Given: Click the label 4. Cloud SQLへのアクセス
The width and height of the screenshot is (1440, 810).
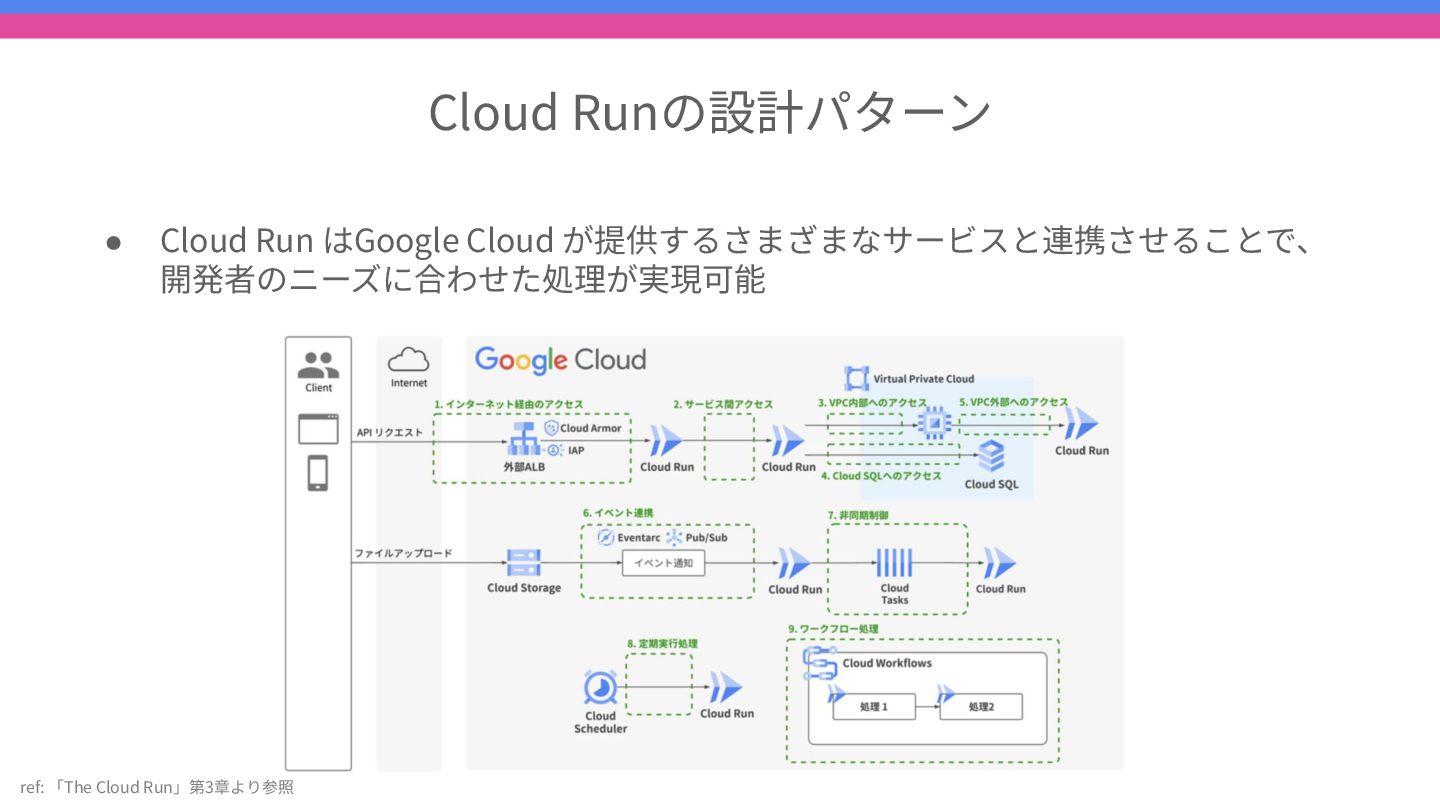Looking at the screenshot, I should tap(881, 476).
